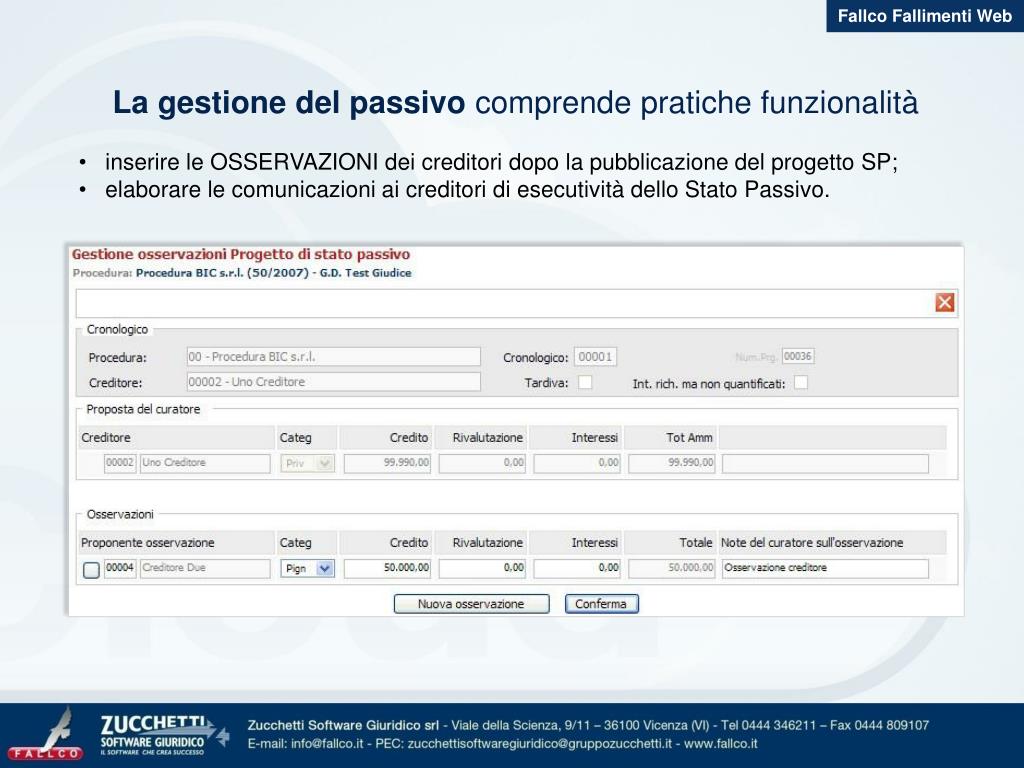Click the Cronologico field 00001
This screenshot has height=768, width=1024.
coord(595,357)
